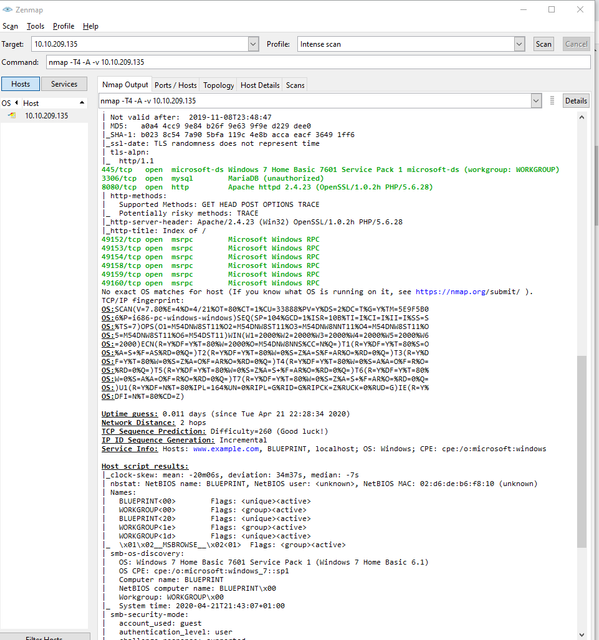Expand the Target dropdown arrow
Image resolution: width=599 pixels, height=640 pixels.
[x=253, y=44]
